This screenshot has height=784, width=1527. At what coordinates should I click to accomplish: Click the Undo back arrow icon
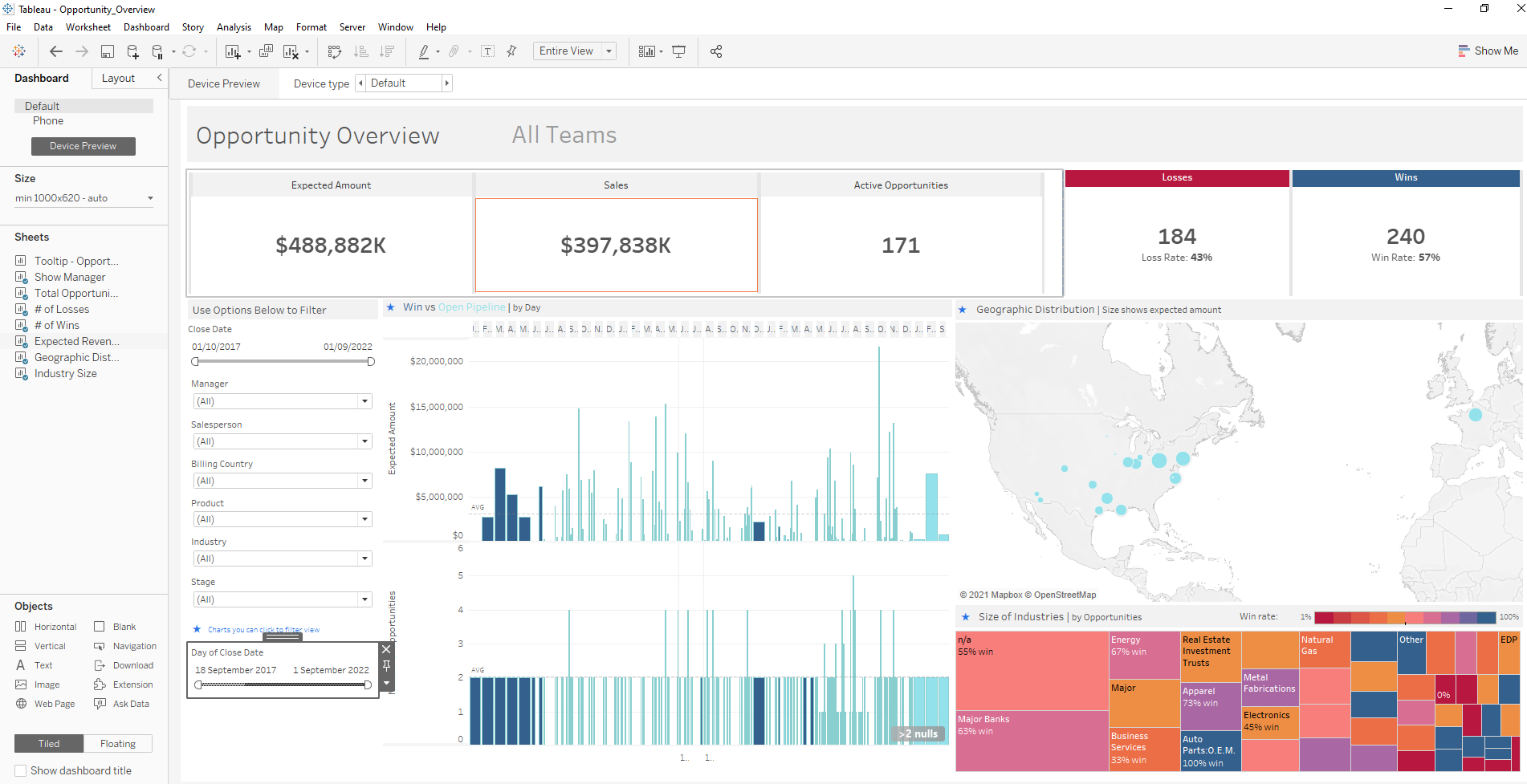[56, 51]
